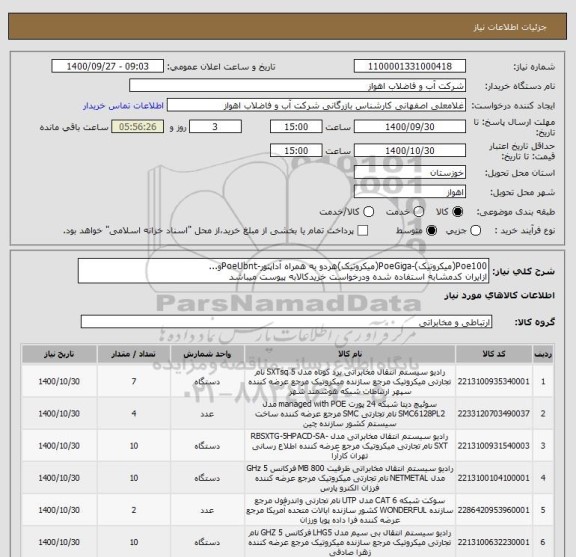Screen dimensions: 576x557
Task: Click quantity 4 in row 2
Action: tap(134, 414)
